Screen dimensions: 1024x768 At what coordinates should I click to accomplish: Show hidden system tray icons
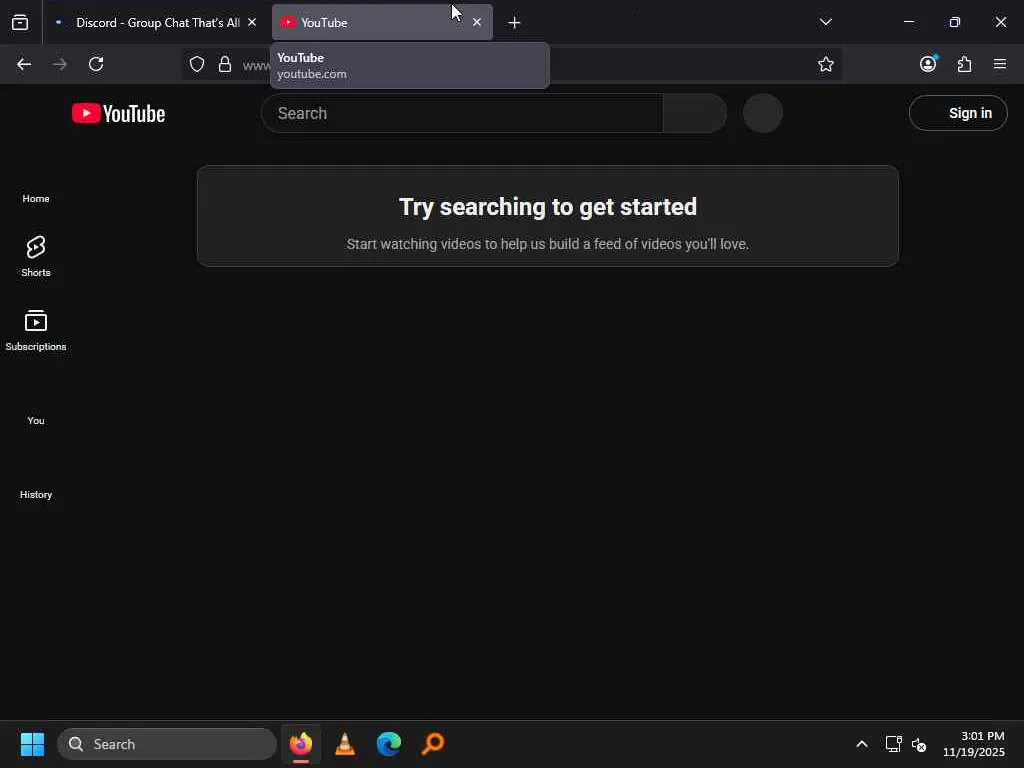pyautogui.click(x=862, y=744)
